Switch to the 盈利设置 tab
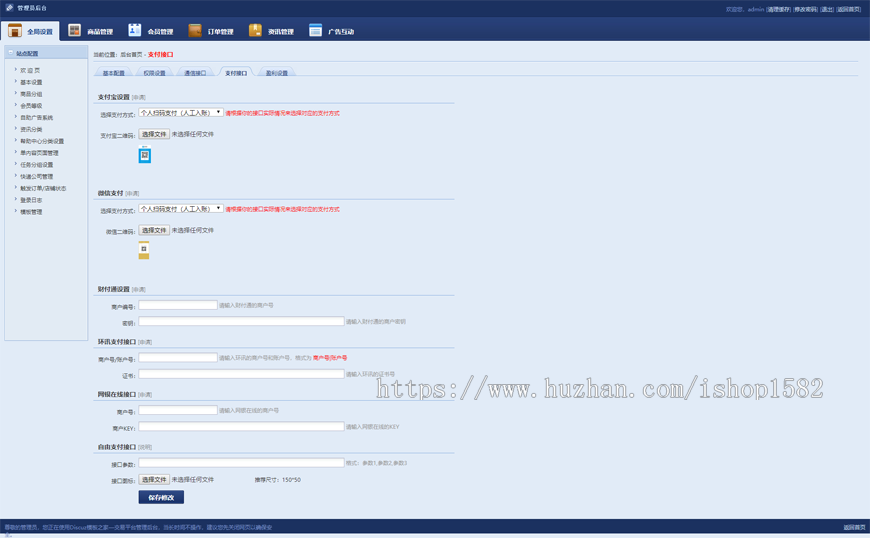 coord(276,73)
